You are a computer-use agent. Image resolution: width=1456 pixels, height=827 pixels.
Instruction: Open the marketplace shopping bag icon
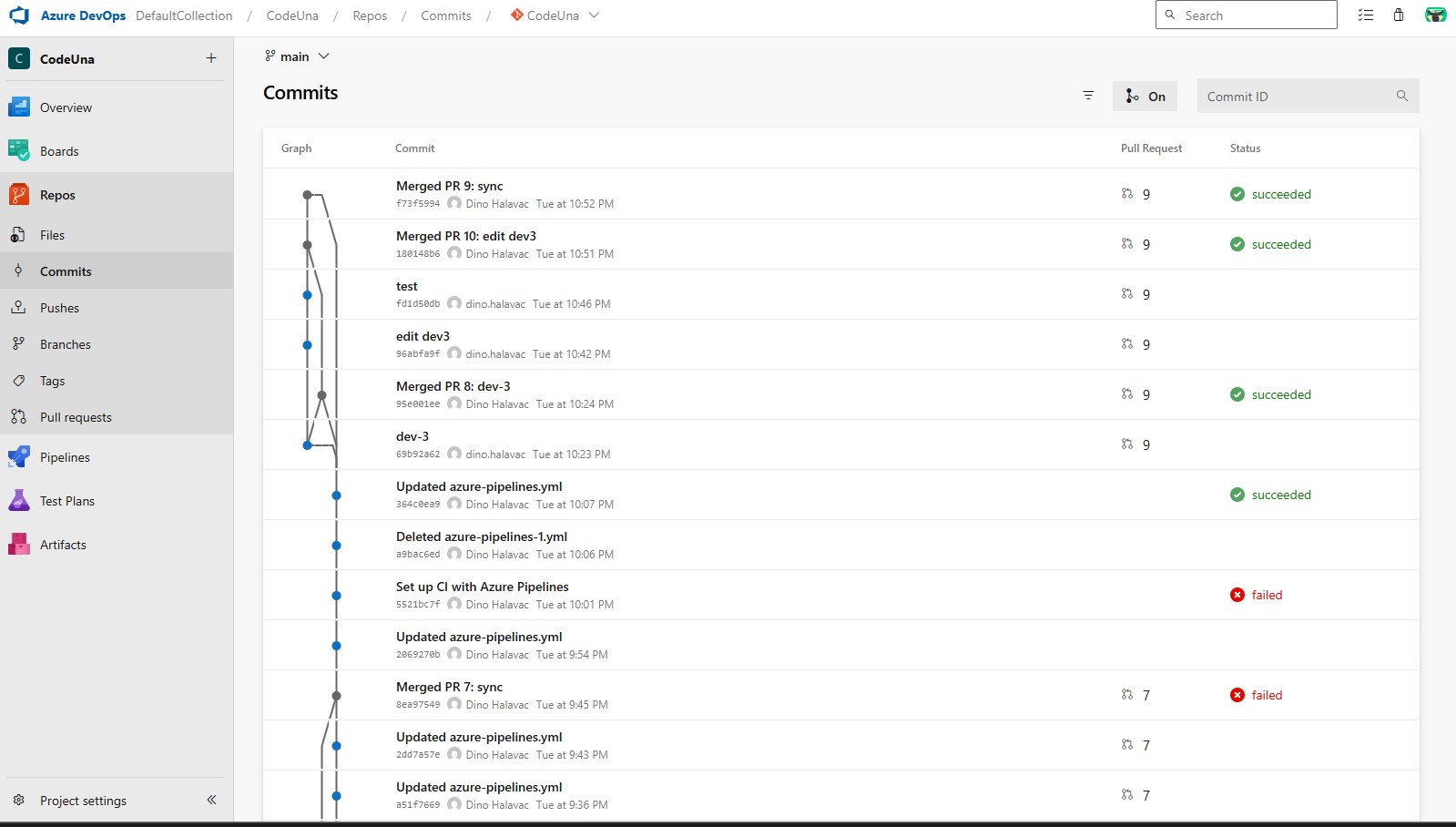click(1399, 15)
